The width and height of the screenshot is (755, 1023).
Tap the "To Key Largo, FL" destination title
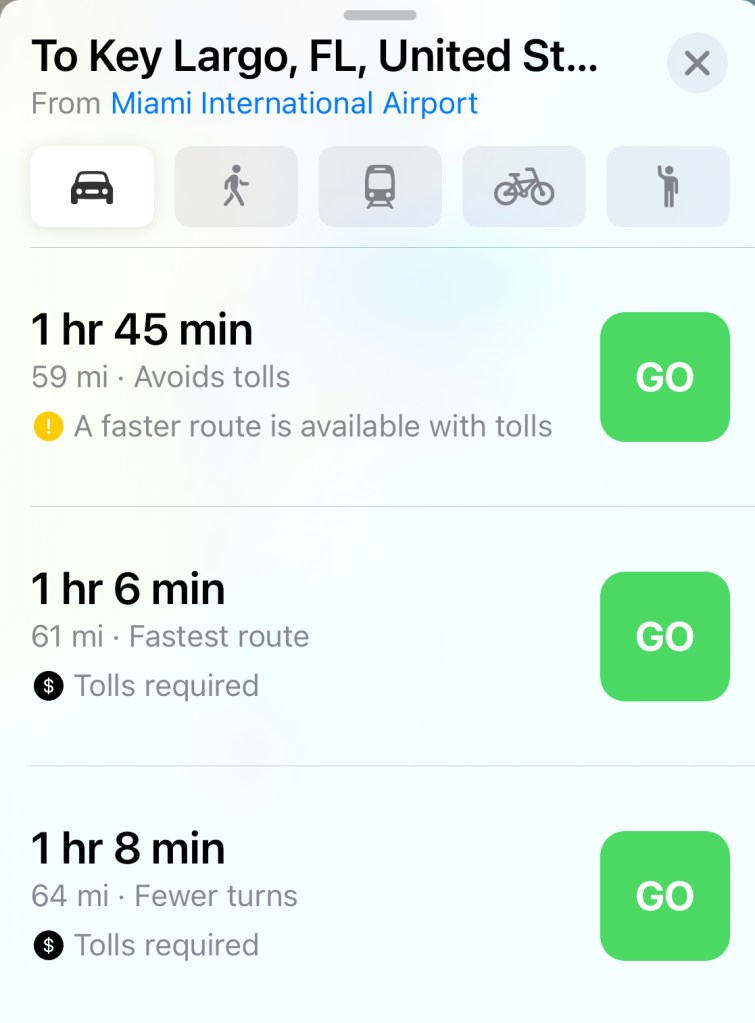314,57
